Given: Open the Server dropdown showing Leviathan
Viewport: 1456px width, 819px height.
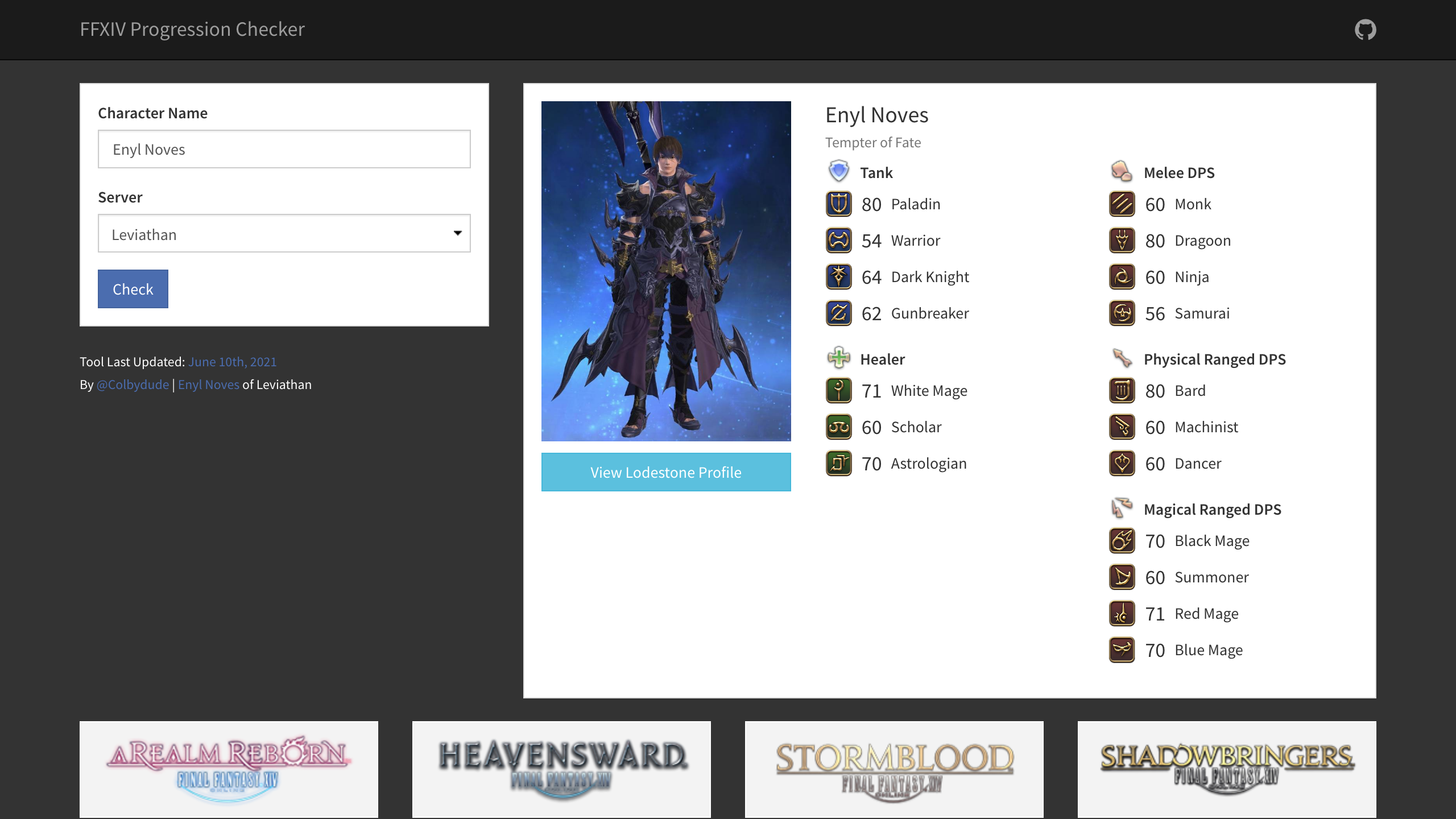Looking at the screenshot, I should point(284,233).
